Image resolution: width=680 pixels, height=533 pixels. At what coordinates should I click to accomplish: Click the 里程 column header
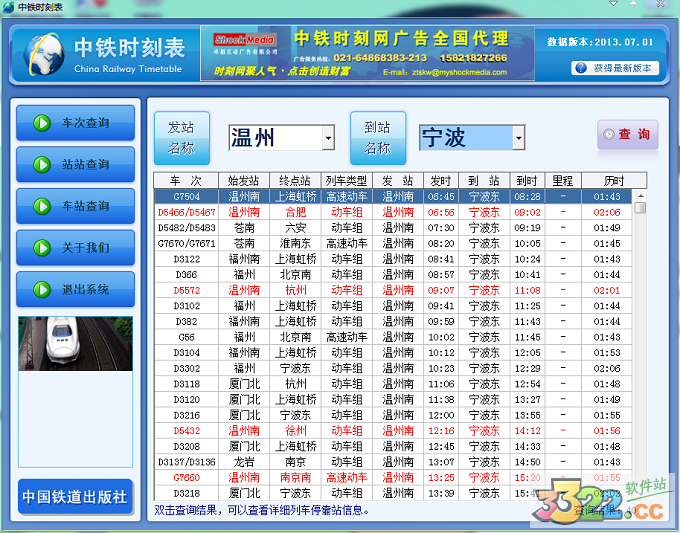point(563,180)
